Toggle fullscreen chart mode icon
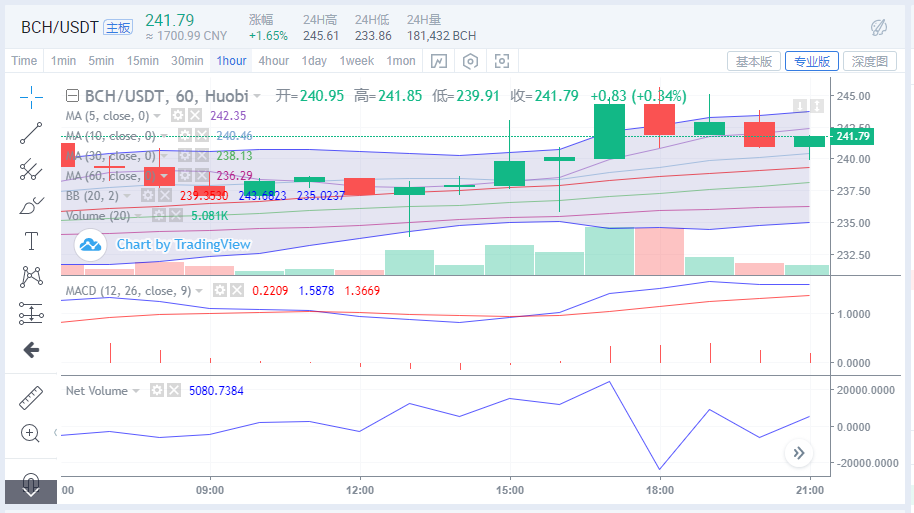This screenshot has height=513, width=914. point(502,61)
